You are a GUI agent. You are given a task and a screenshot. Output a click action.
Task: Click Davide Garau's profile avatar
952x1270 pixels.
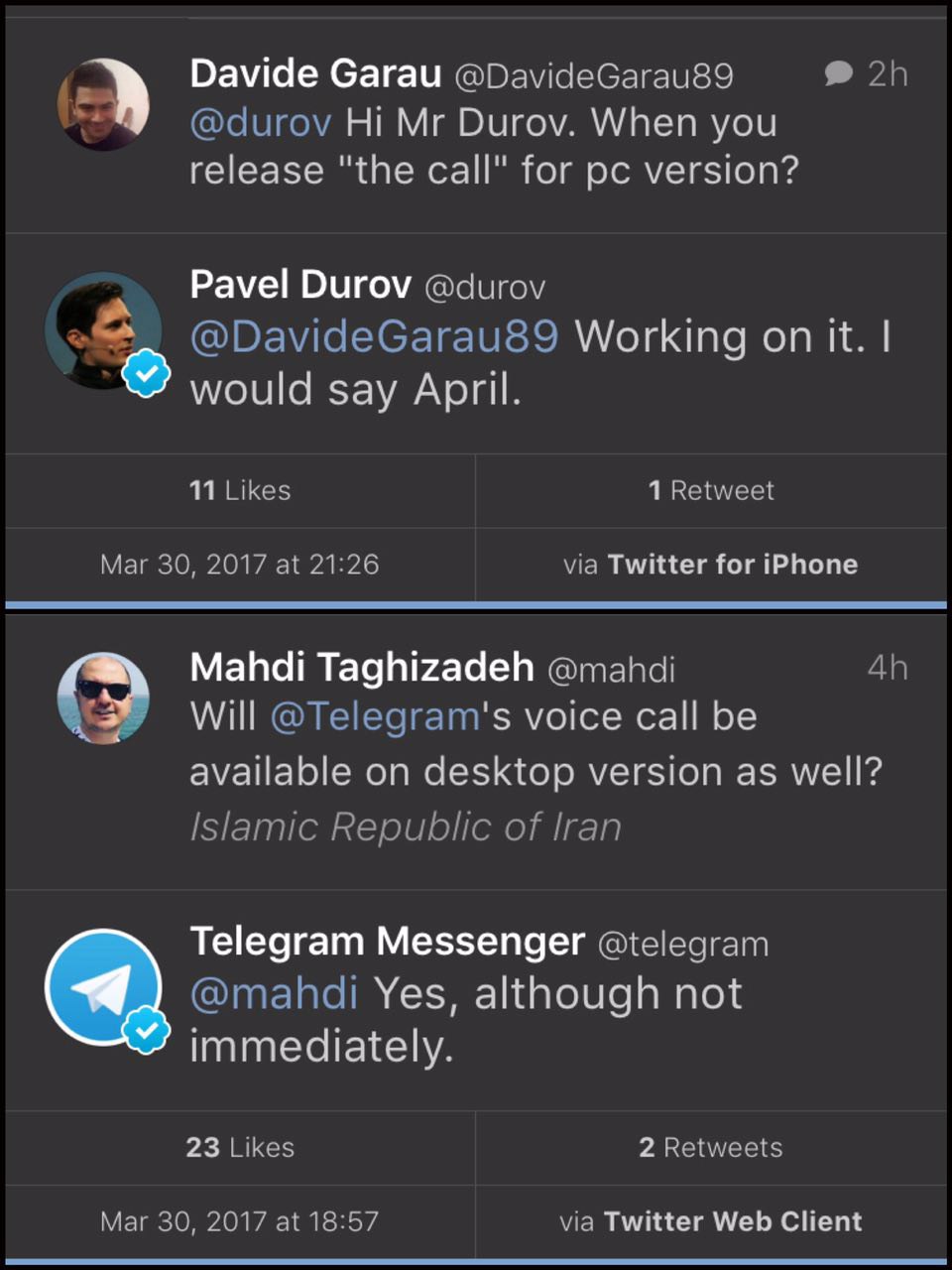click(x=103, y=105)
